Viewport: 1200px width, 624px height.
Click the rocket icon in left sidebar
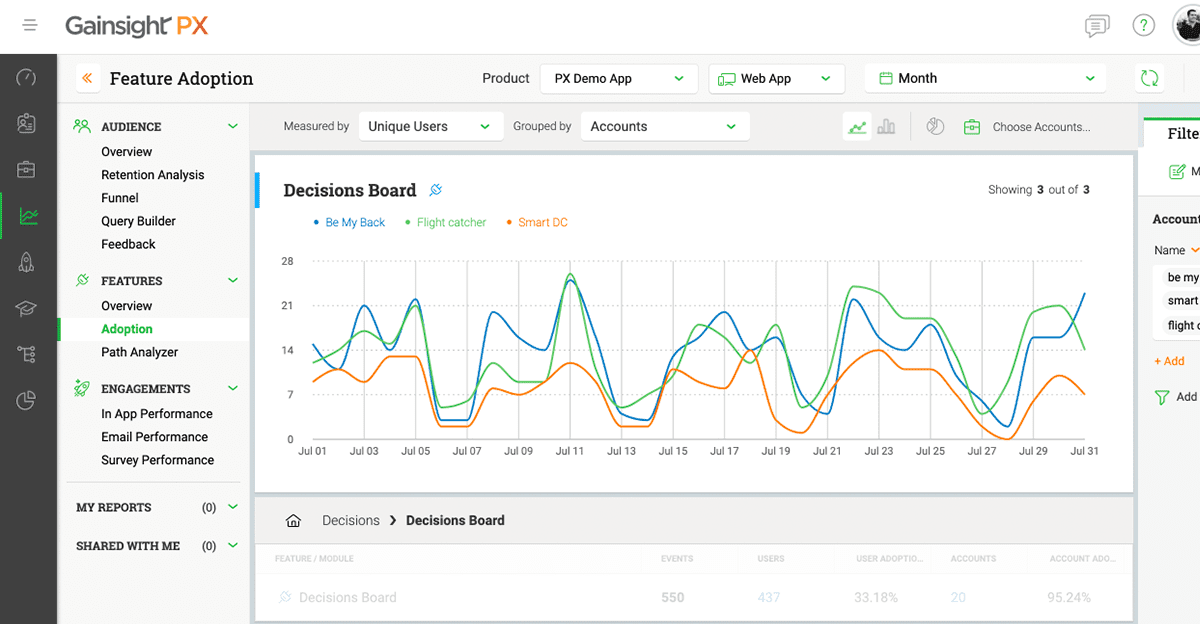pyautogui.click(x=27, y=262)
